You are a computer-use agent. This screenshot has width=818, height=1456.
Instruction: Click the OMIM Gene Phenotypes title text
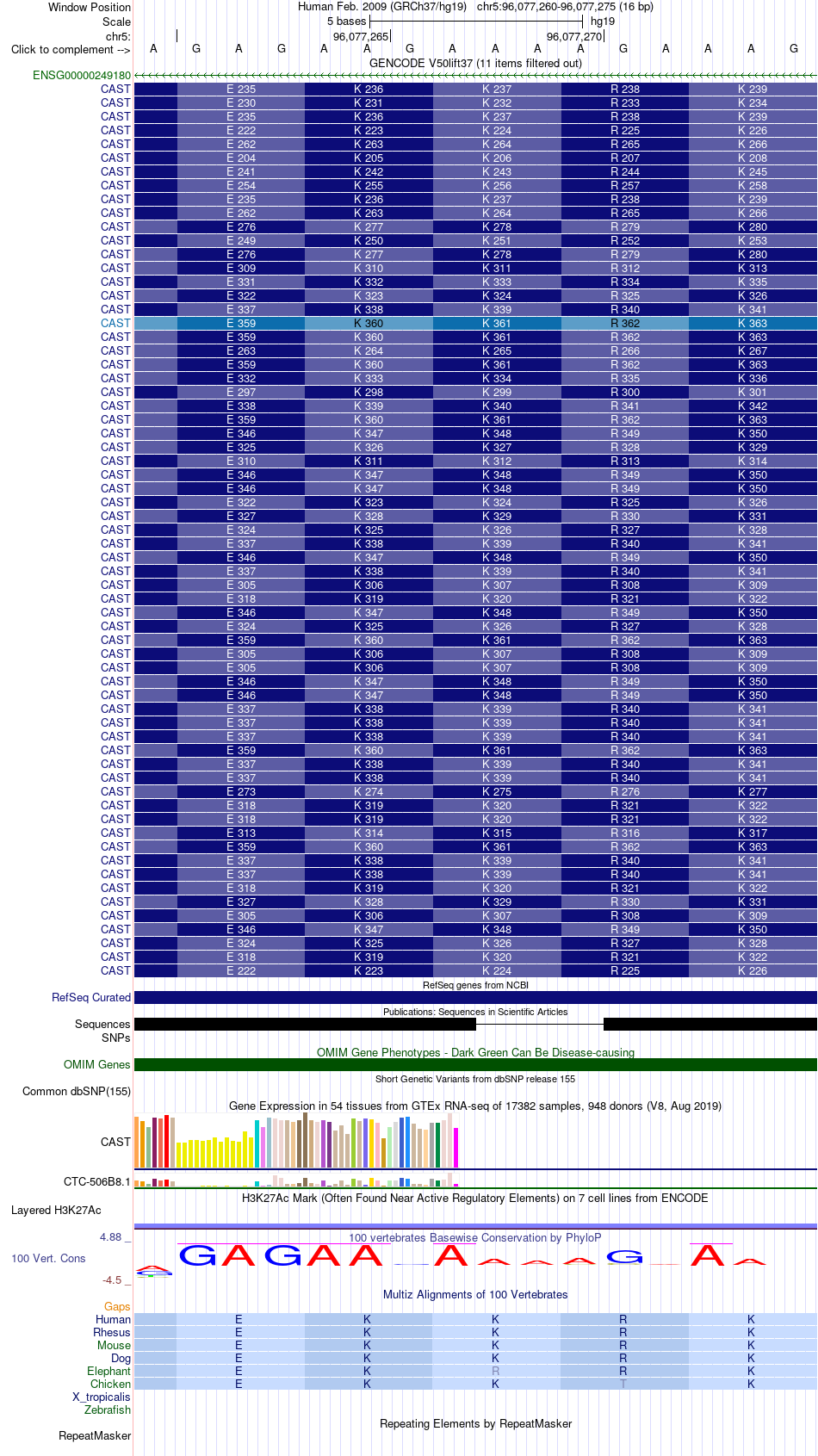pos(475,1053)
